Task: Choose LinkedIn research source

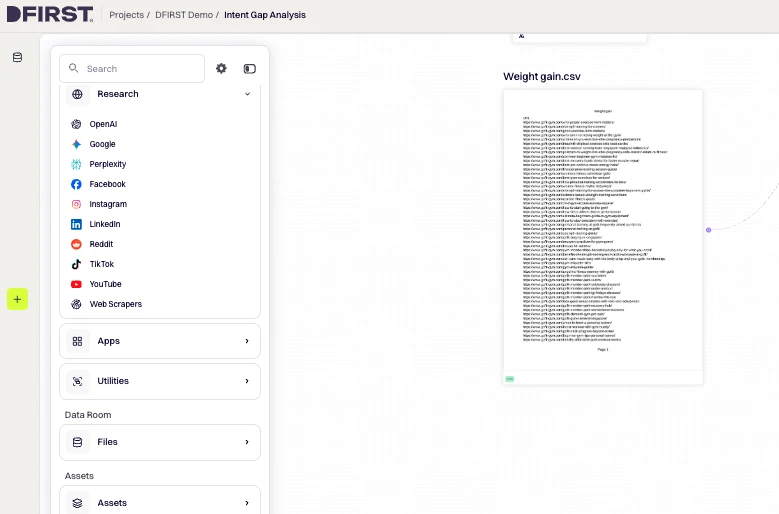Action: click(105, 224)
